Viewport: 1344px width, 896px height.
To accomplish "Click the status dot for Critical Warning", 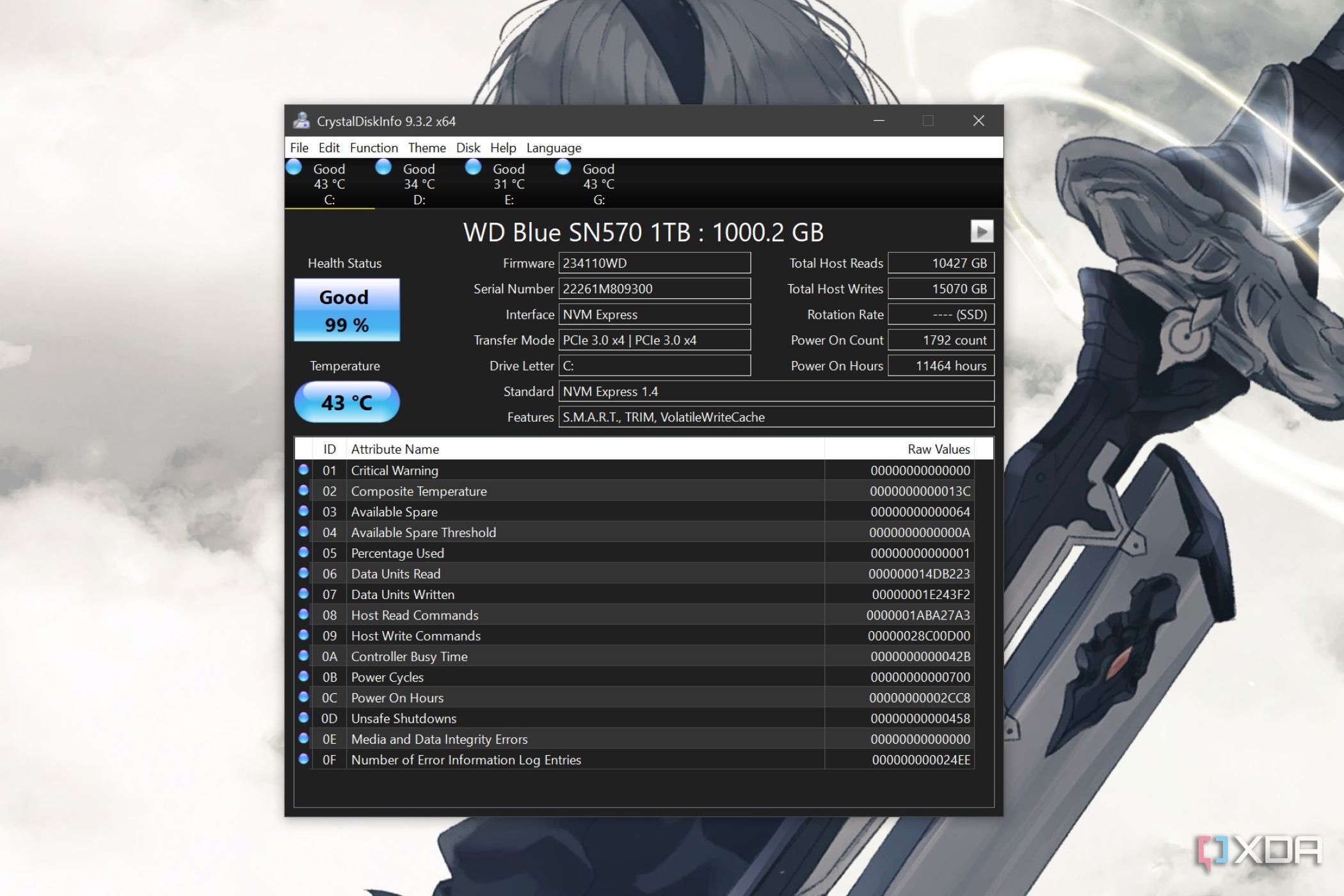I will pyautogui.click(x=303, y=470).
